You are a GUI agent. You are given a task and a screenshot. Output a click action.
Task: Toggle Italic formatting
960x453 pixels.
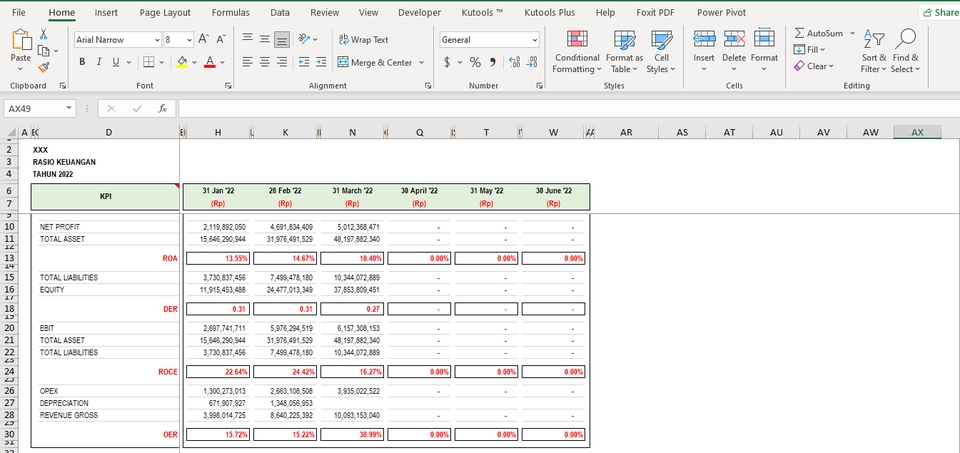point(99,62)
